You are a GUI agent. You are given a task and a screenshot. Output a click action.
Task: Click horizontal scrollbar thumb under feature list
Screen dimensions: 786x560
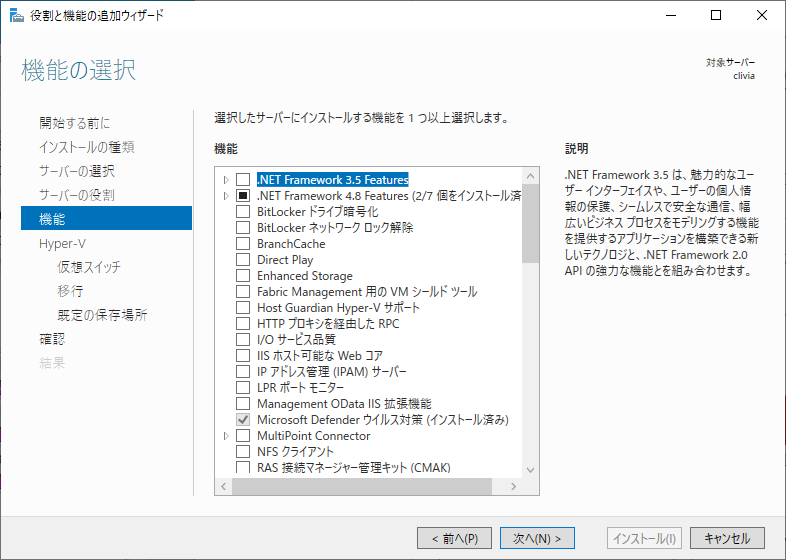361,486
